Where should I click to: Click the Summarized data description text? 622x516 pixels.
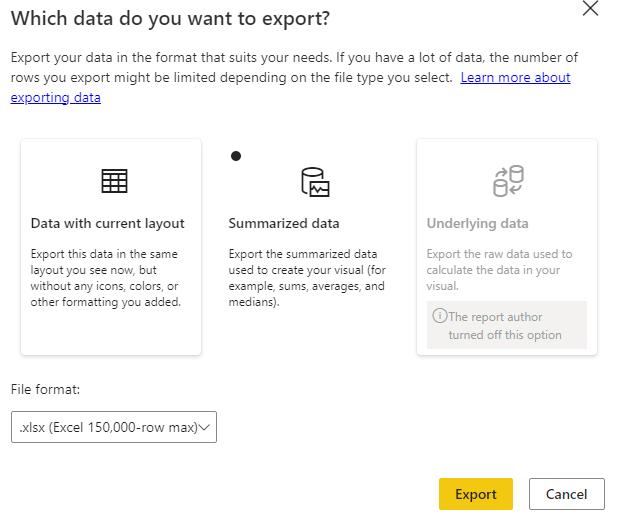[307, 278]
